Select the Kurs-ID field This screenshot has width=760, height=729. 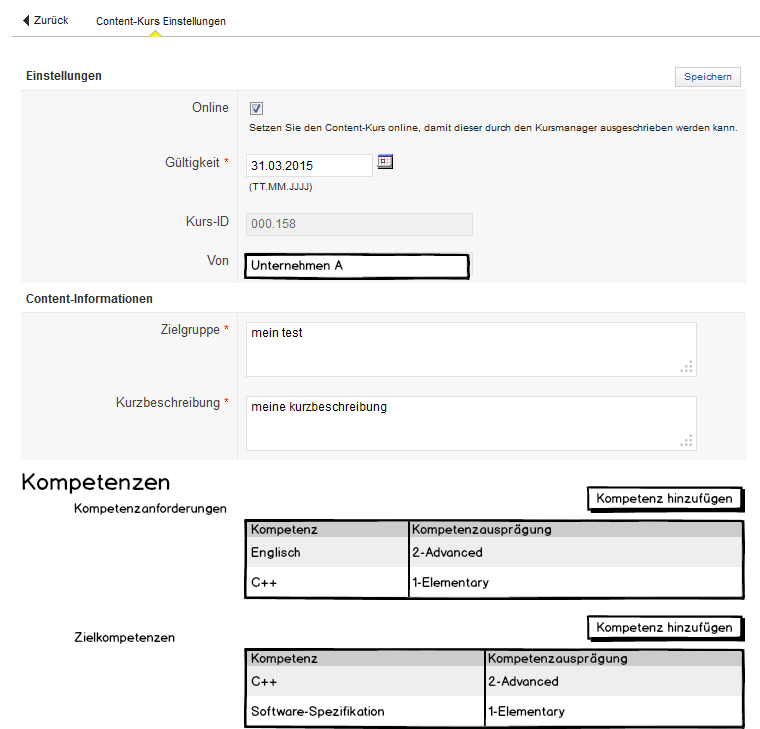point(359,224)
